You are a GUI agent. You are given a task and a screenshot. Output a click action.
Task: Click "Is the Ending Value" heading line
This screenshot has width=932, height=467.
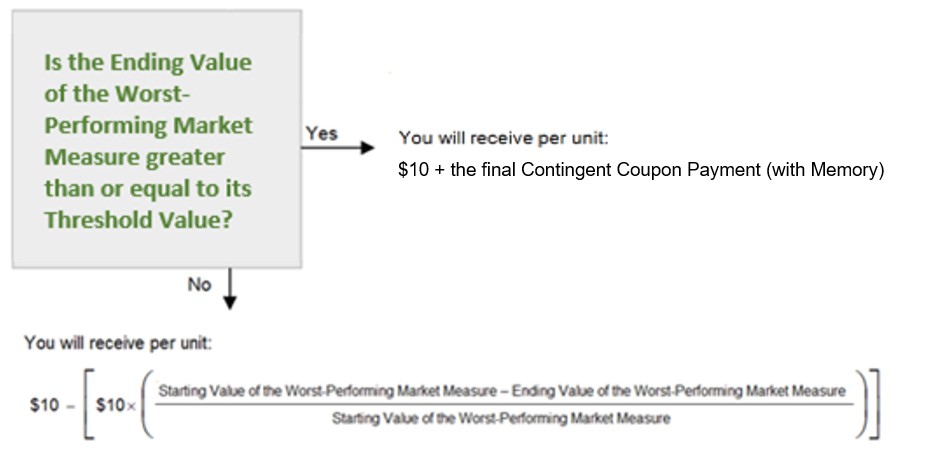148,62
